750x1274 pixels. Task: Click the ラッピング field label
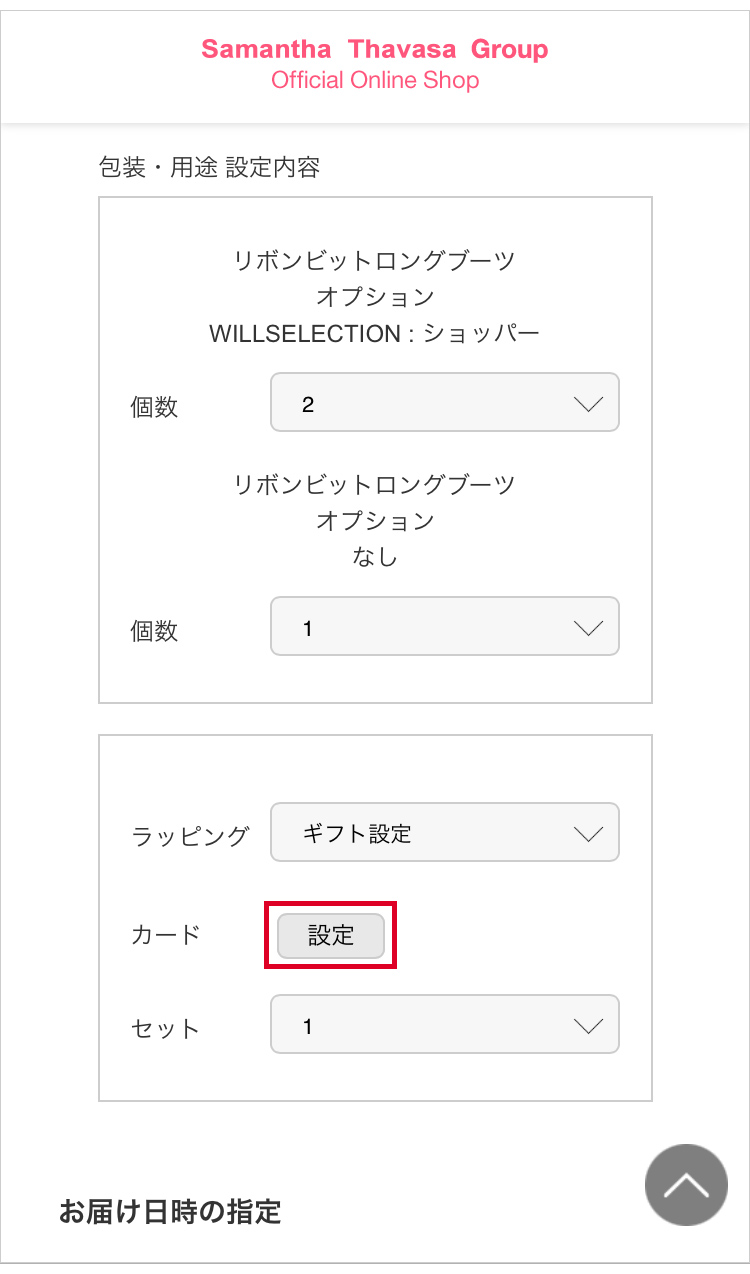coord(190,836)
